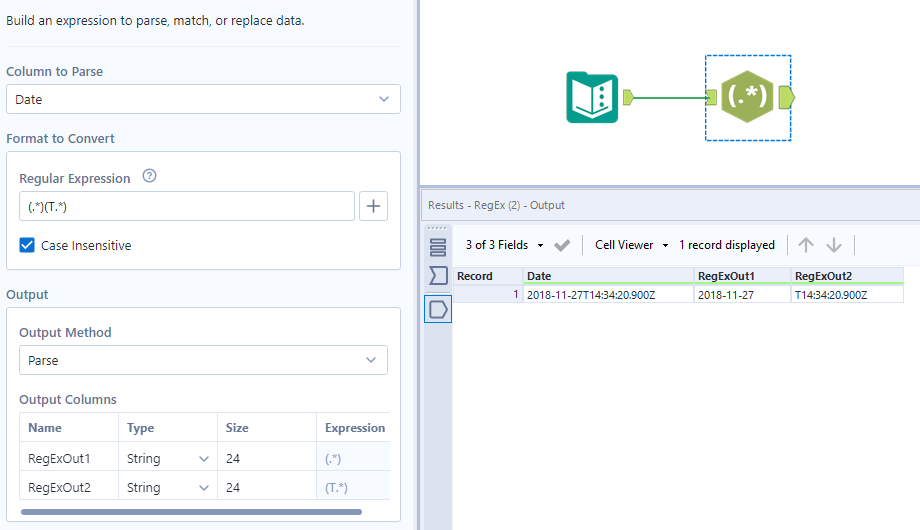Screen dimensions: 920x530
Task: Click the down arrow in results toolbar
Action: [834, 245]
